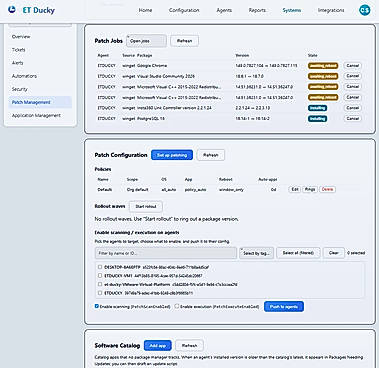The image size is (379, 368).
Task: Open the Systems nav item
Action: [x=292, y=10]
